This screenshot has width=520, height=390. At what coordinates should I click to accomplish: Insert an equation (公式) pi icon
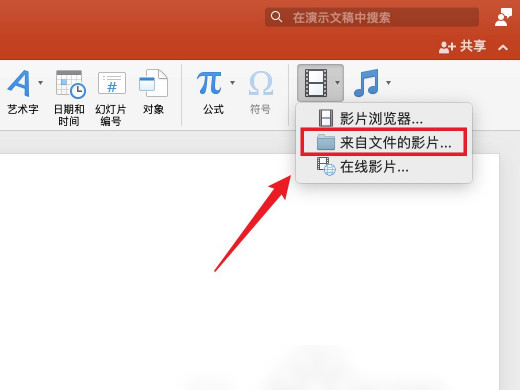point(209,83)
